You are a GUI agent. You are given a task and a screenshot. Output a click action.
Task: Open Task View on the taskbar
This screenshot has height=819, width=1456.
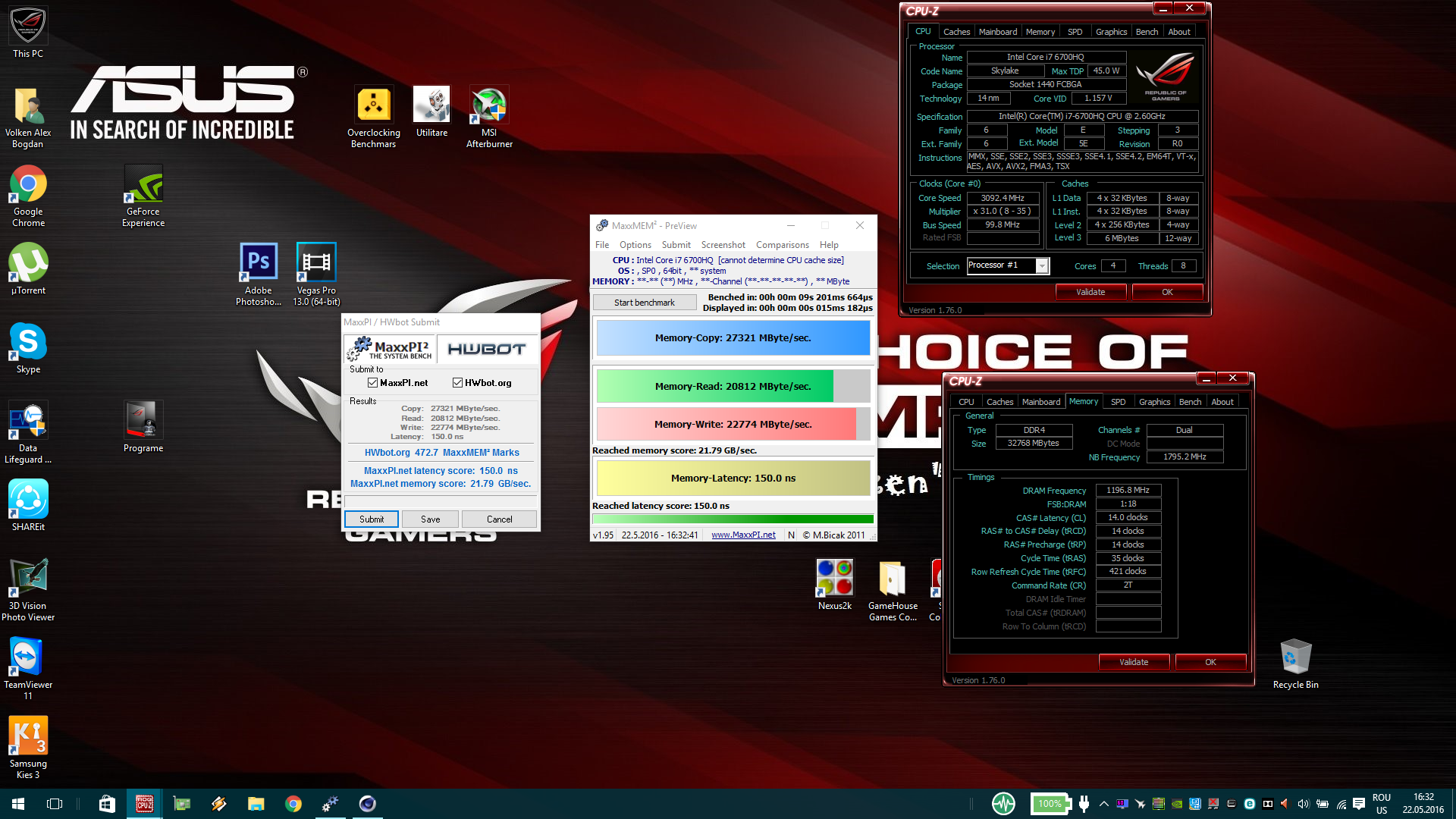point(55,804)
